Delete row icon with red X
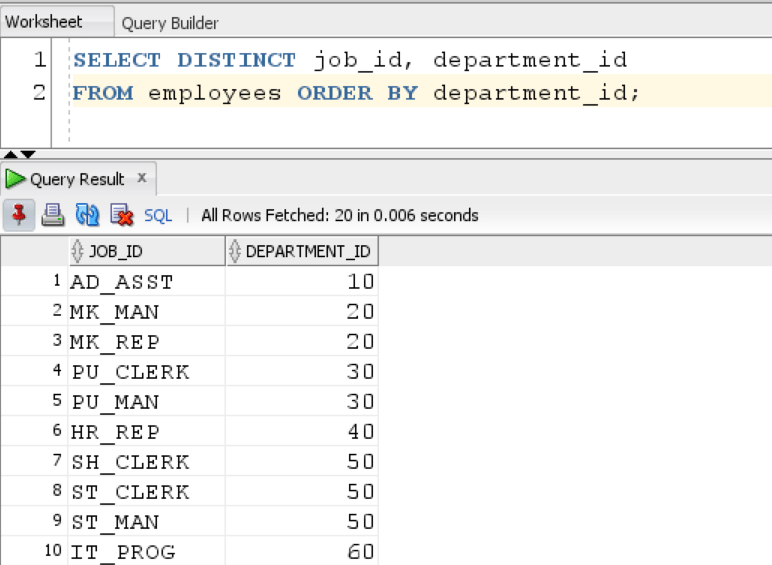The image size is (772, 565). pyautogui.click(x=122, y=215)
